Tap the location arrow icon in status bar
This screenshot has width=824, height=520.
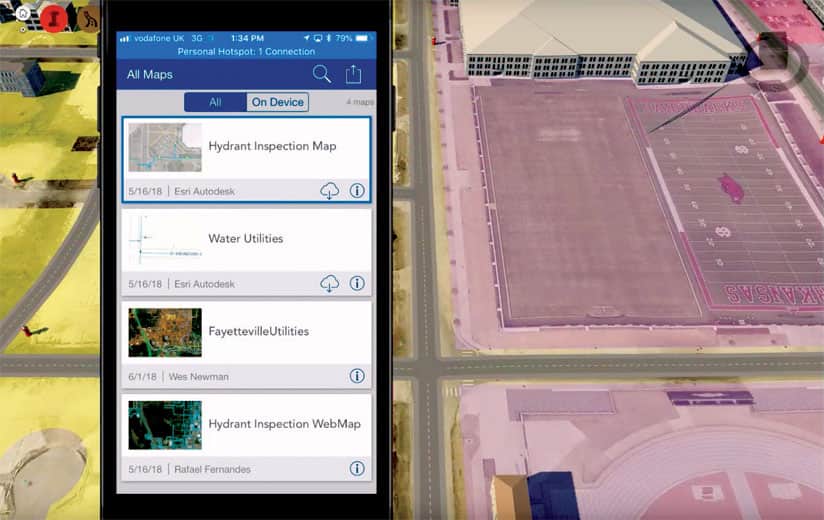click(306, 38)
